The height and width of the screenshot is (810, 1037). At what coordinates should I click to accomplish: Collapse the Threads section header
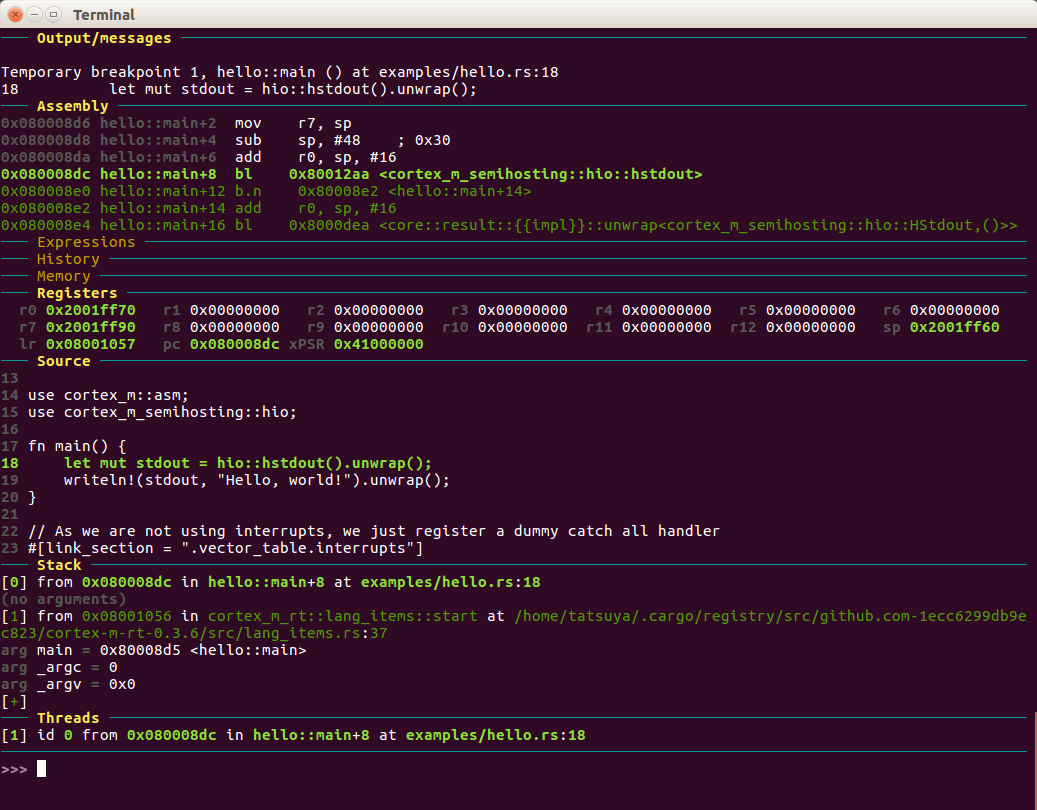67,718
